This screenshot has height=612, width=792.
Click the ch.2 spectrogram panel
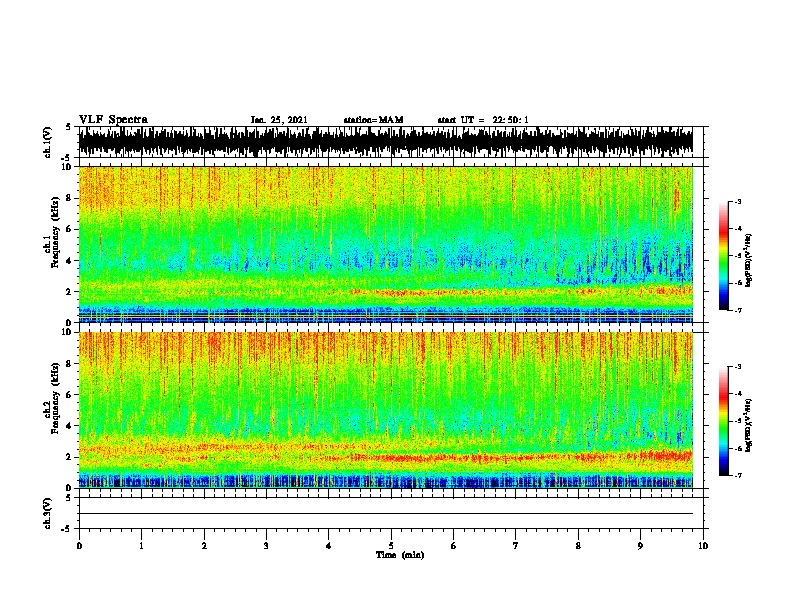click(386, 410)
